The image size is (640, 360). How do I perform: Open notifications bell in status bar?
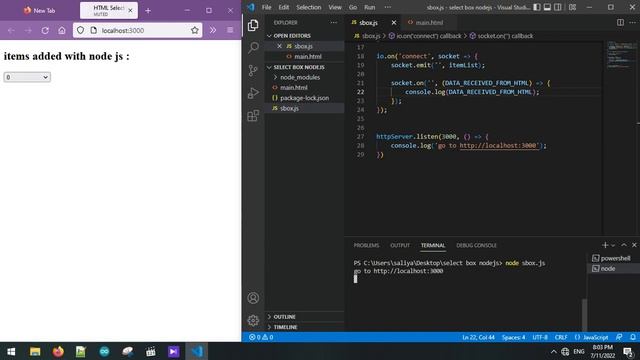633,337
